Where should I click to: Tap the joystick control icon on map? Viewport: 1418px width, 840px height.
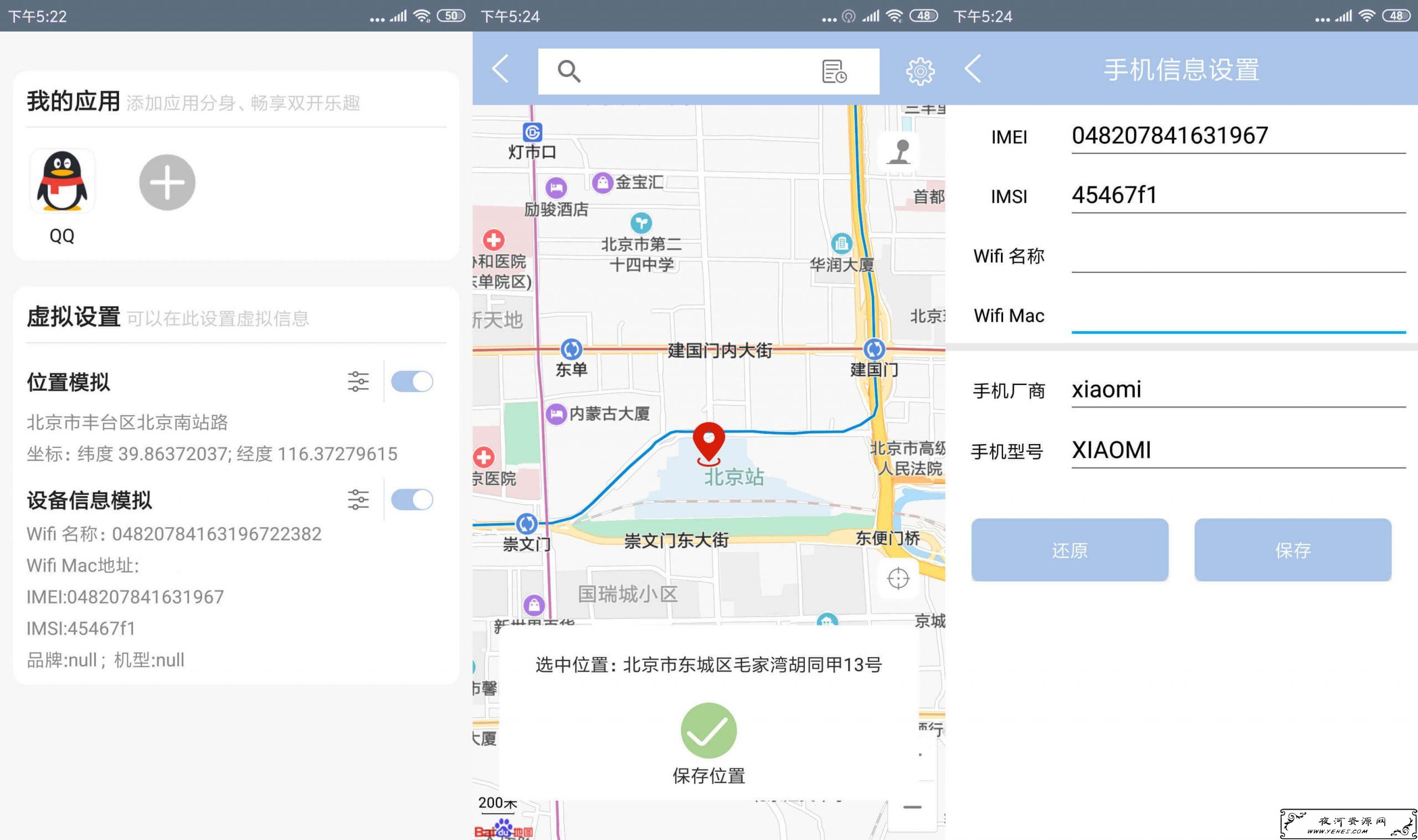[x=899, y=152]
